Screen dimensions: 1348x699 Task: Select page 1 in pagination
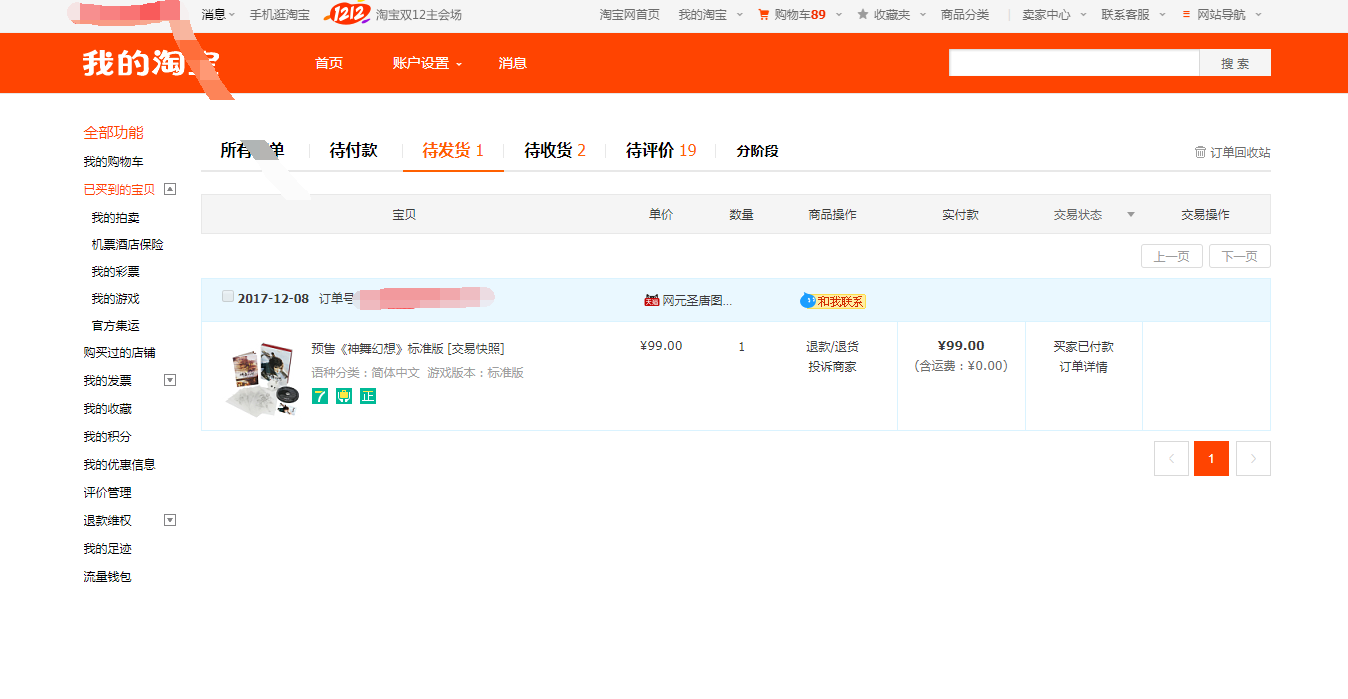pos(1211,459)
